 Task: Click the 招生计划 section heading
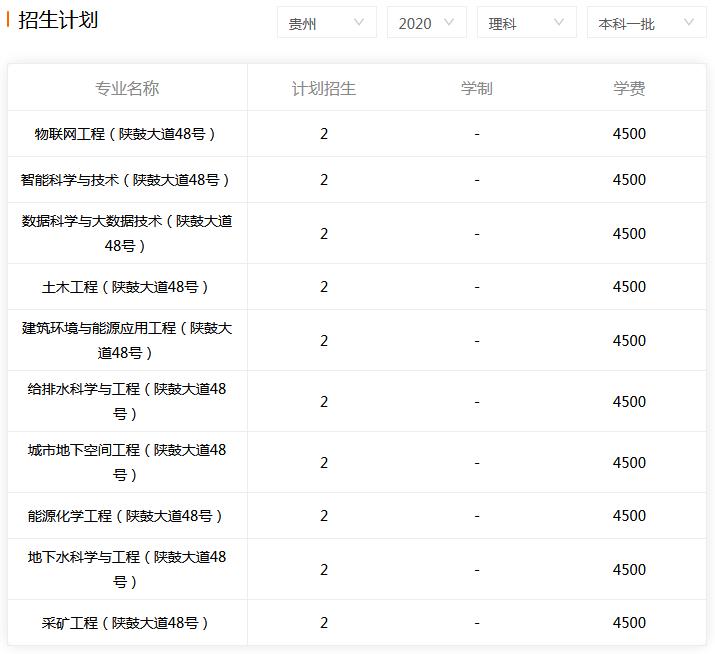point(58,20)
